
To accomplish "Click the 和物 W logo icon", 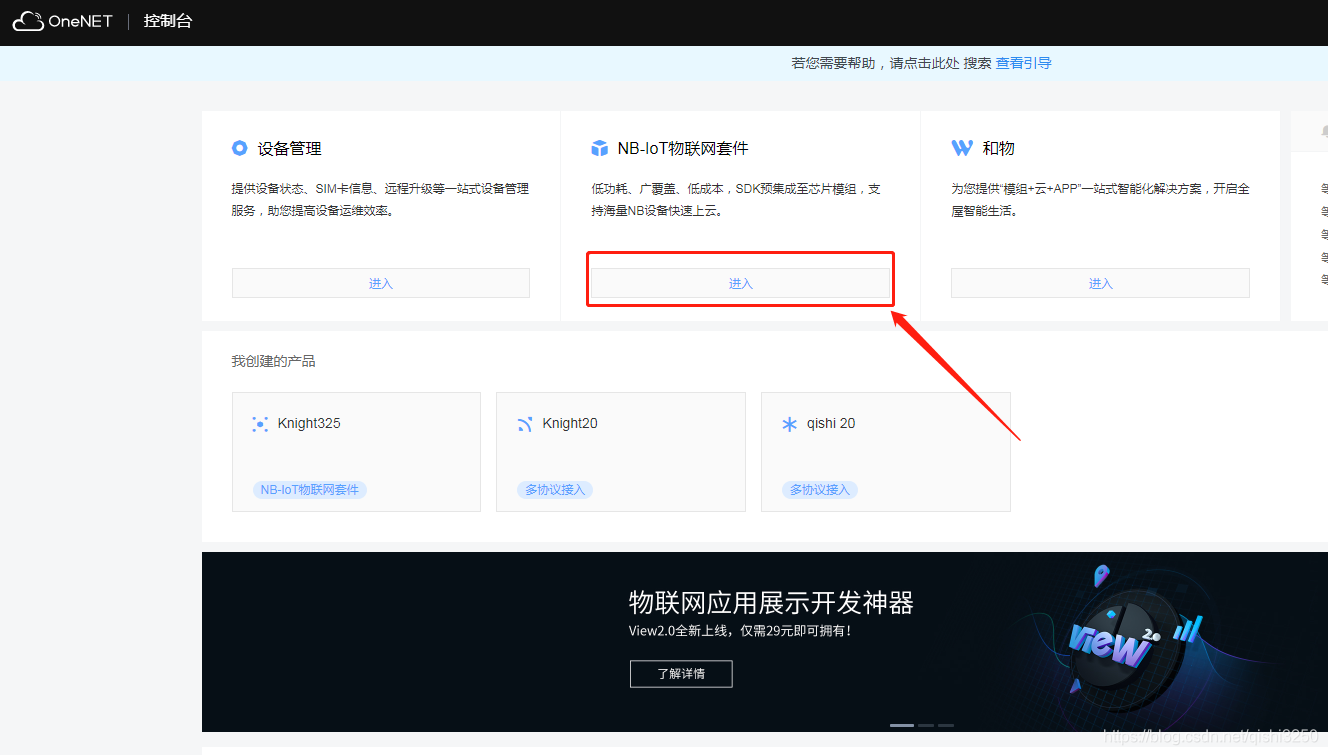I will coord(962,148).
